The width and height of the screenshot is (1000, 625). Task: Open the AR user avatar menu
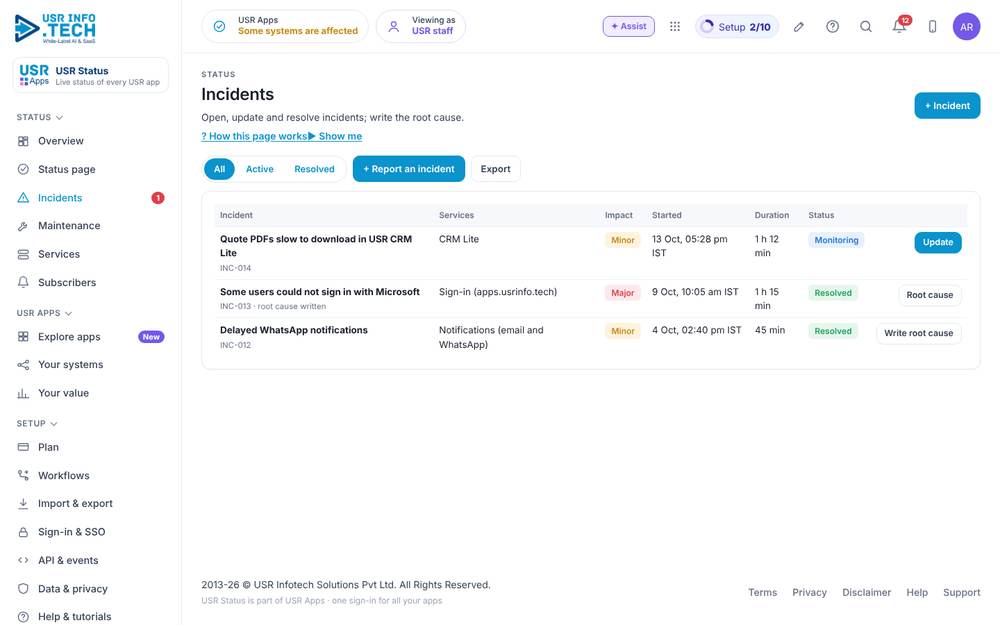pos(966,26)
